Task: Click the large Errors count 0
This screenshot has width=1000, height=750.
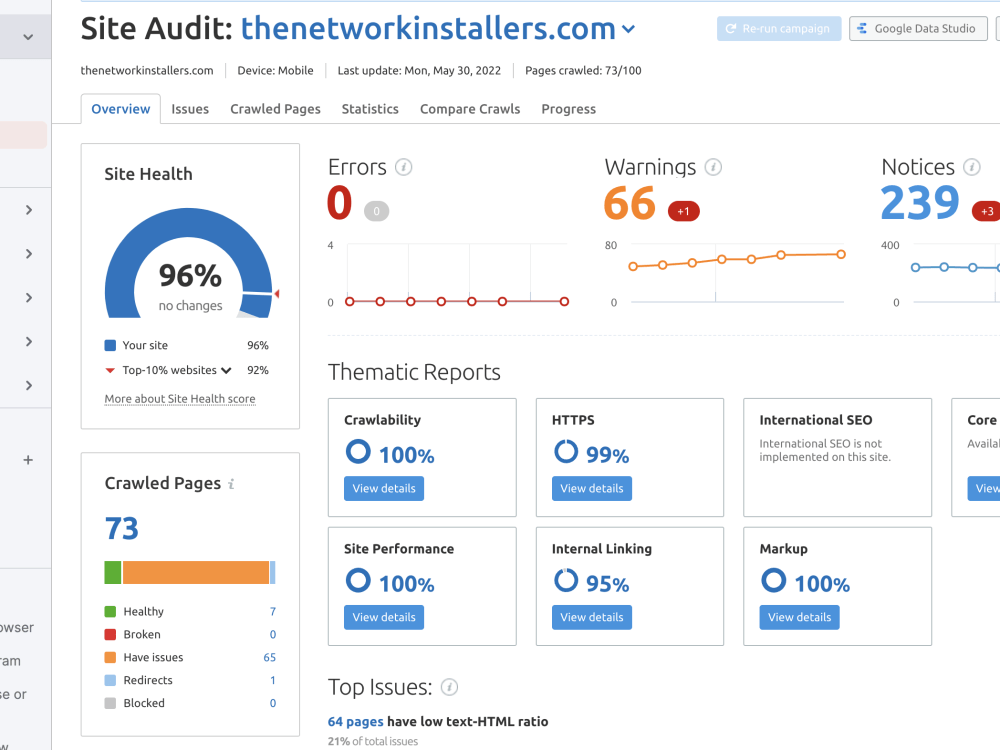Action: pyautogui.click(x=339, y=203)
